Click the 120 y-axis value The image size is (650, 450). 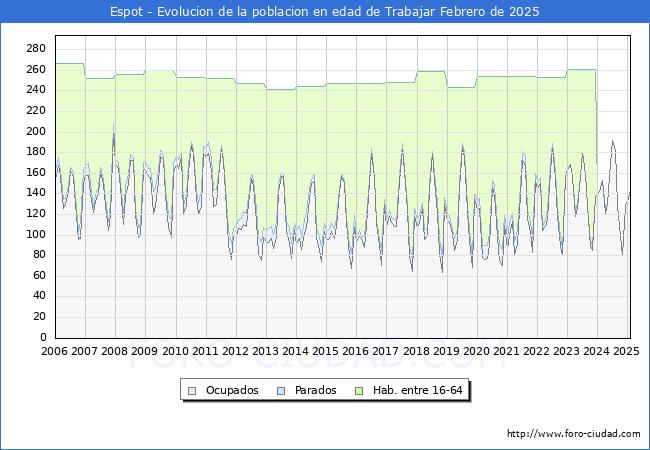[x=36, y=214]
